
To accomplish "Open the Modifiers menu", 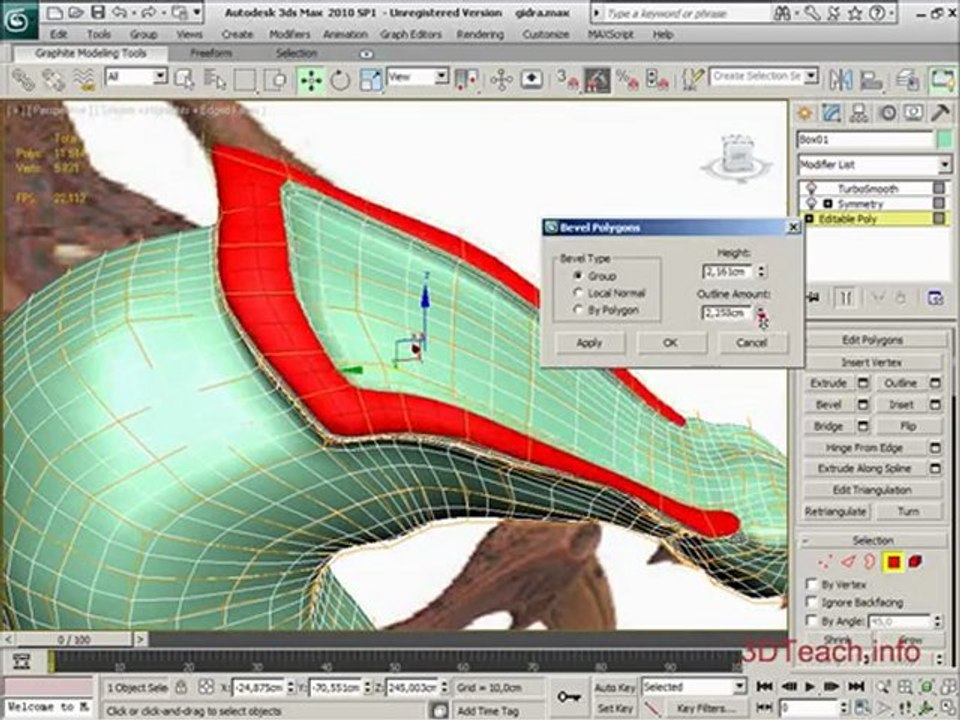I will point(290,35).
